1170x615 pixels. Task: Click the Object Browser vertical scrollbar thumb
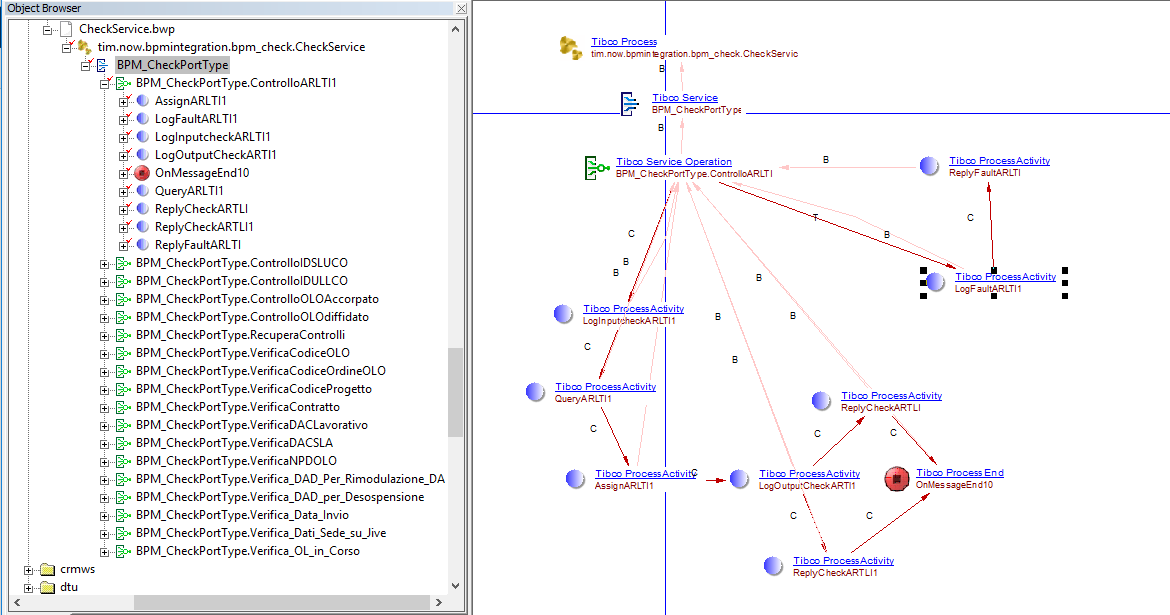click(x=456, y=392)
